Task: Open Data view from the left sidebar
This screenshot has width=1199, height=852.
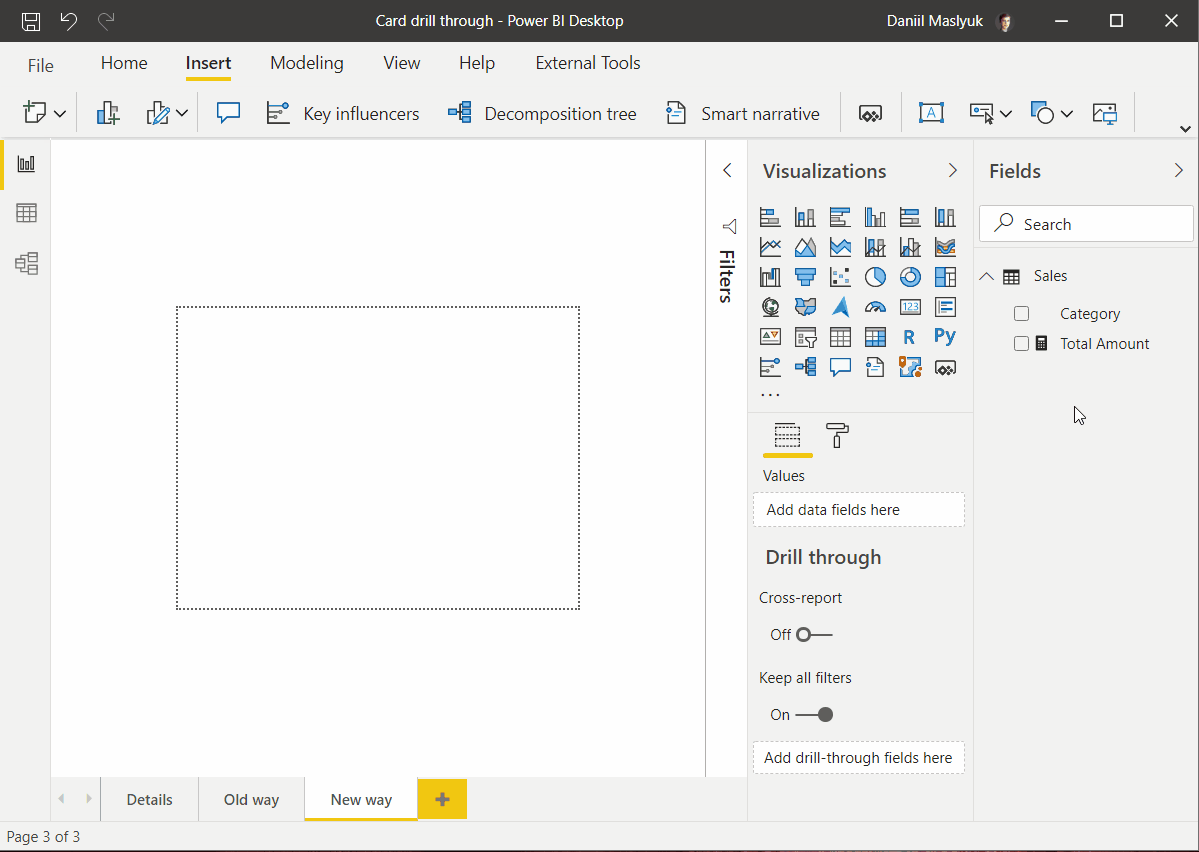Action: 26,213
